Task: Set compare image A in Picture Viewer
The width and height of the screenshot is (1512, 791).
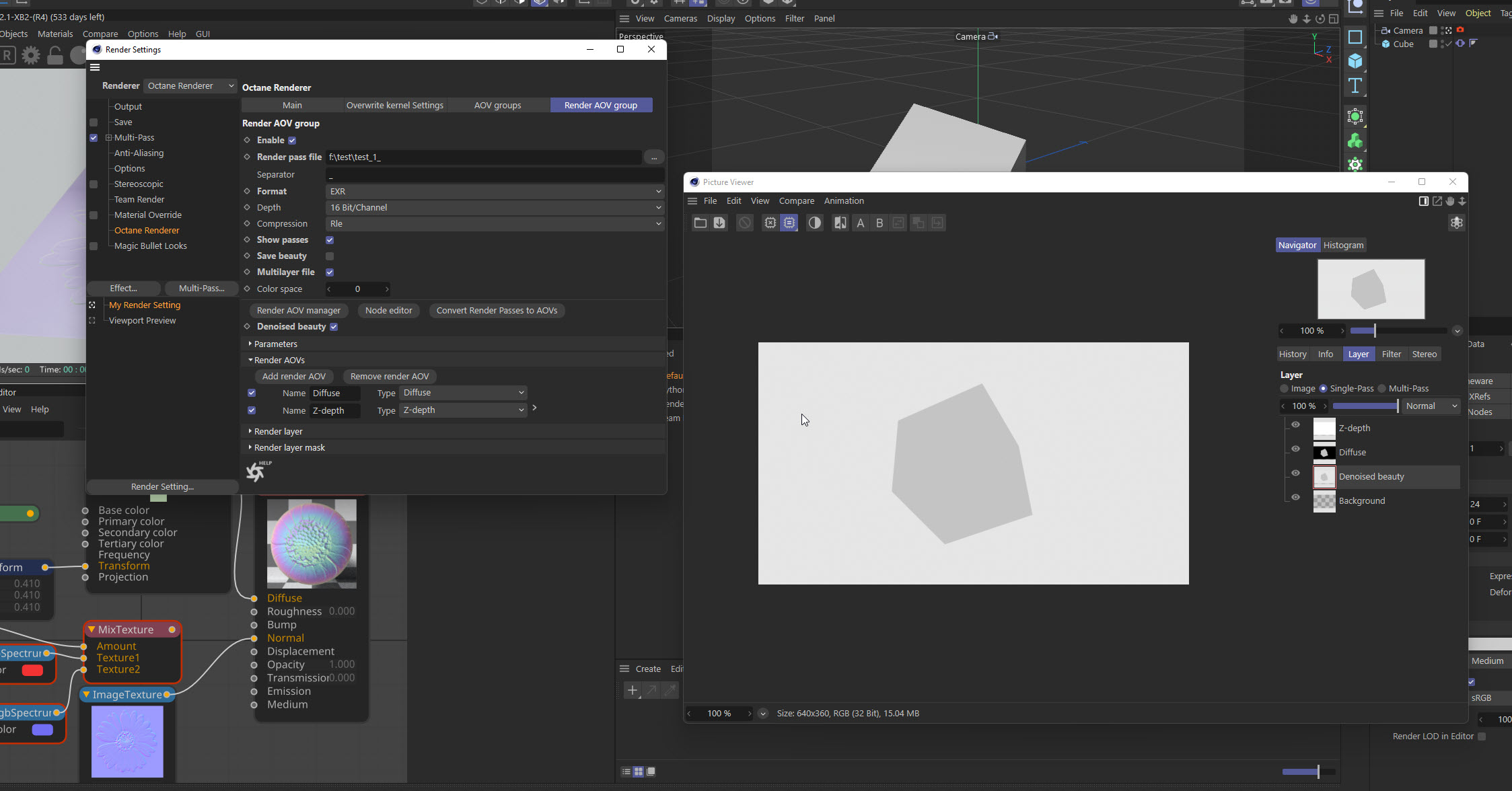Action: click(860, 223)
